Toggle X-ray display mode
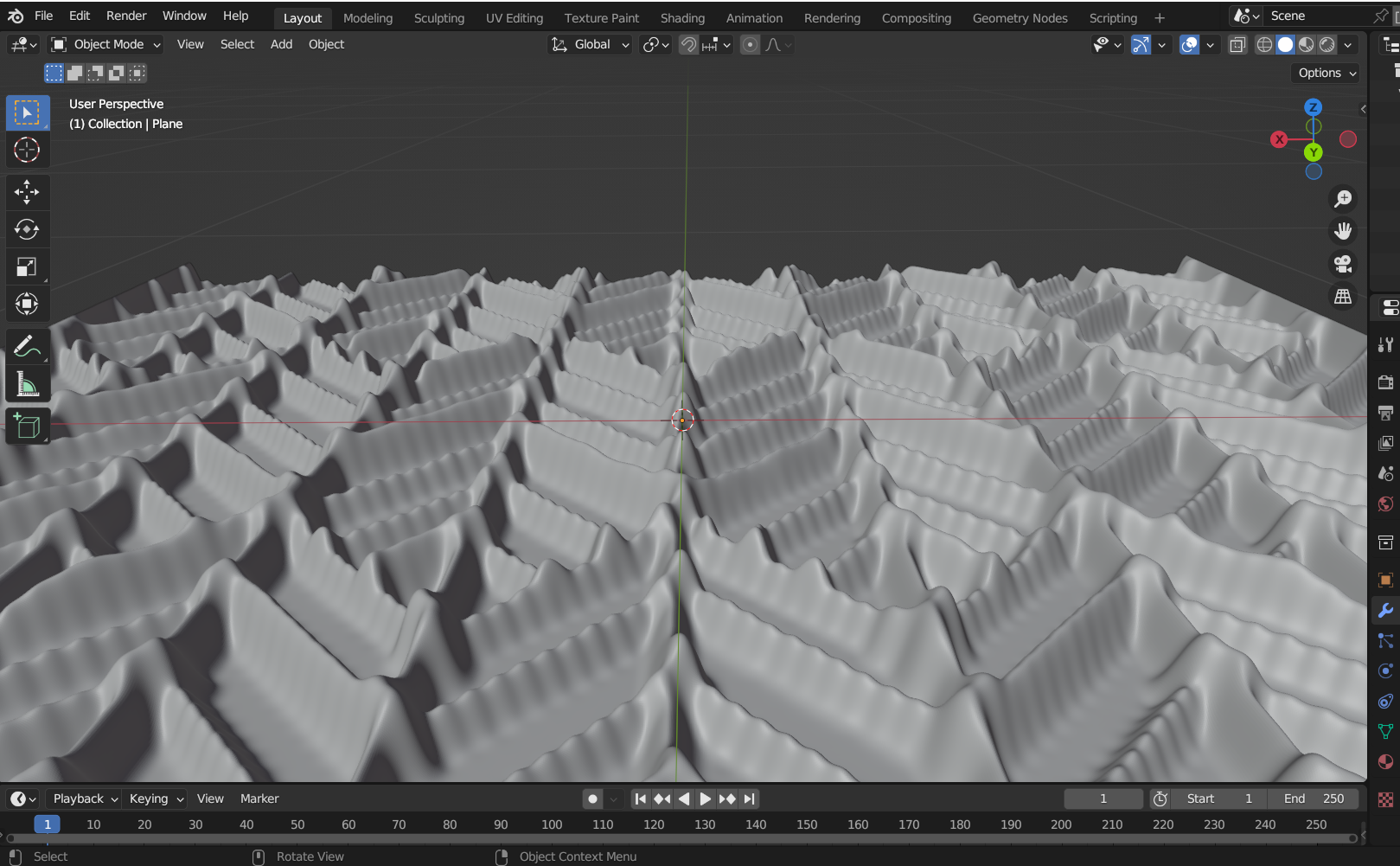1400x866 pixels. click(1237, 45)
